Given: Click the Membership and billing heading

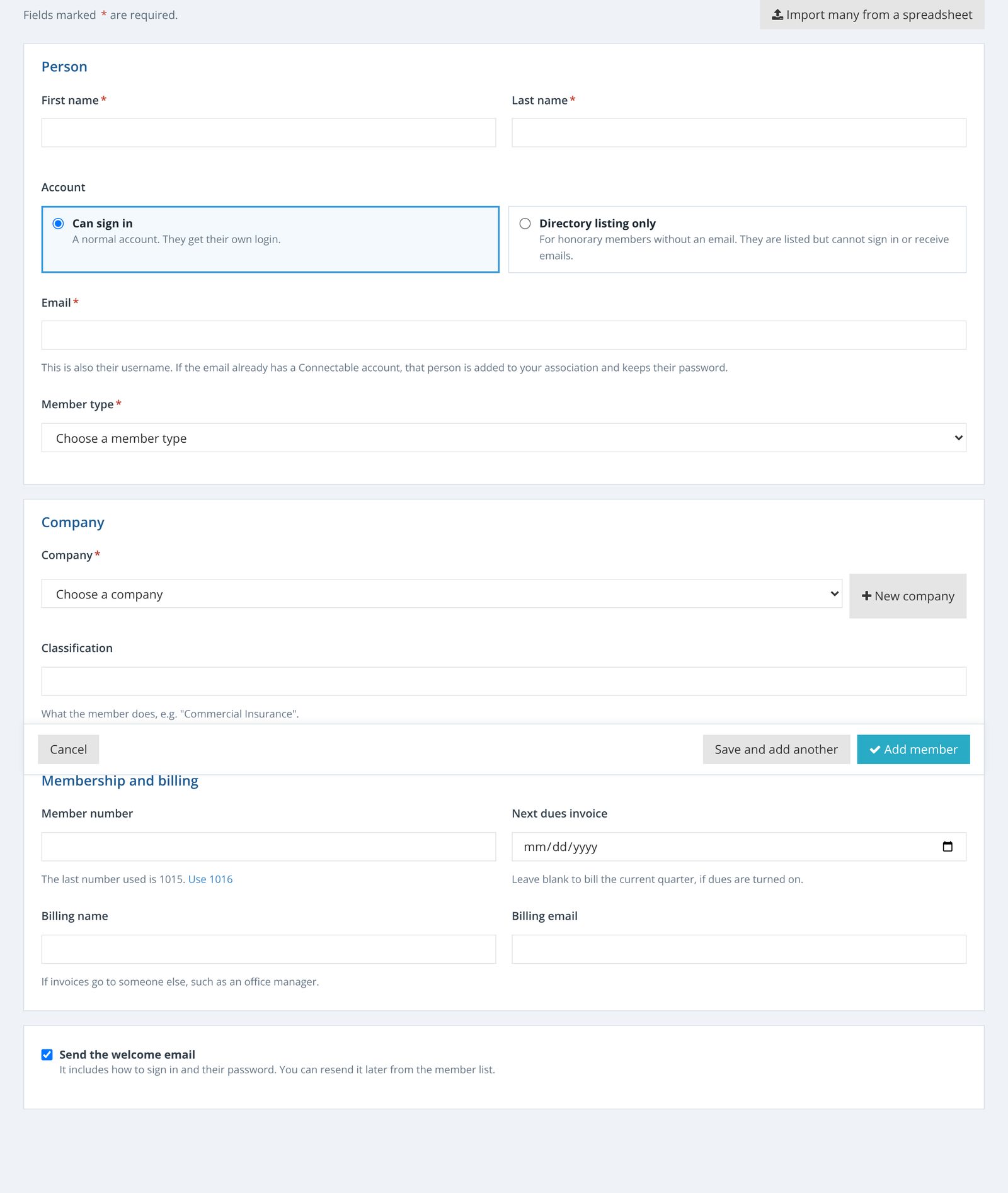Looking at the screenshot, I should [120, 781].
